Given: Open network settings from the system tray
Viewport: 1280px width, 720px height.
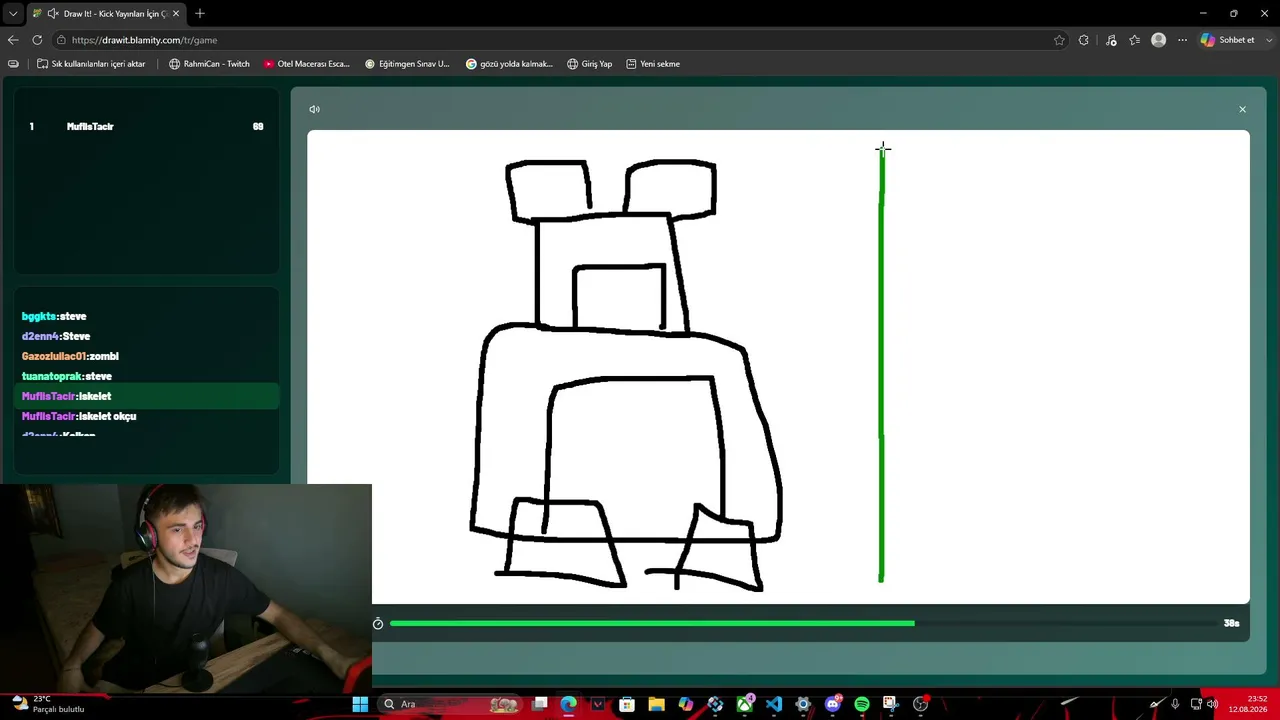Looking at the screenshot, I should tap(1196, 704).
